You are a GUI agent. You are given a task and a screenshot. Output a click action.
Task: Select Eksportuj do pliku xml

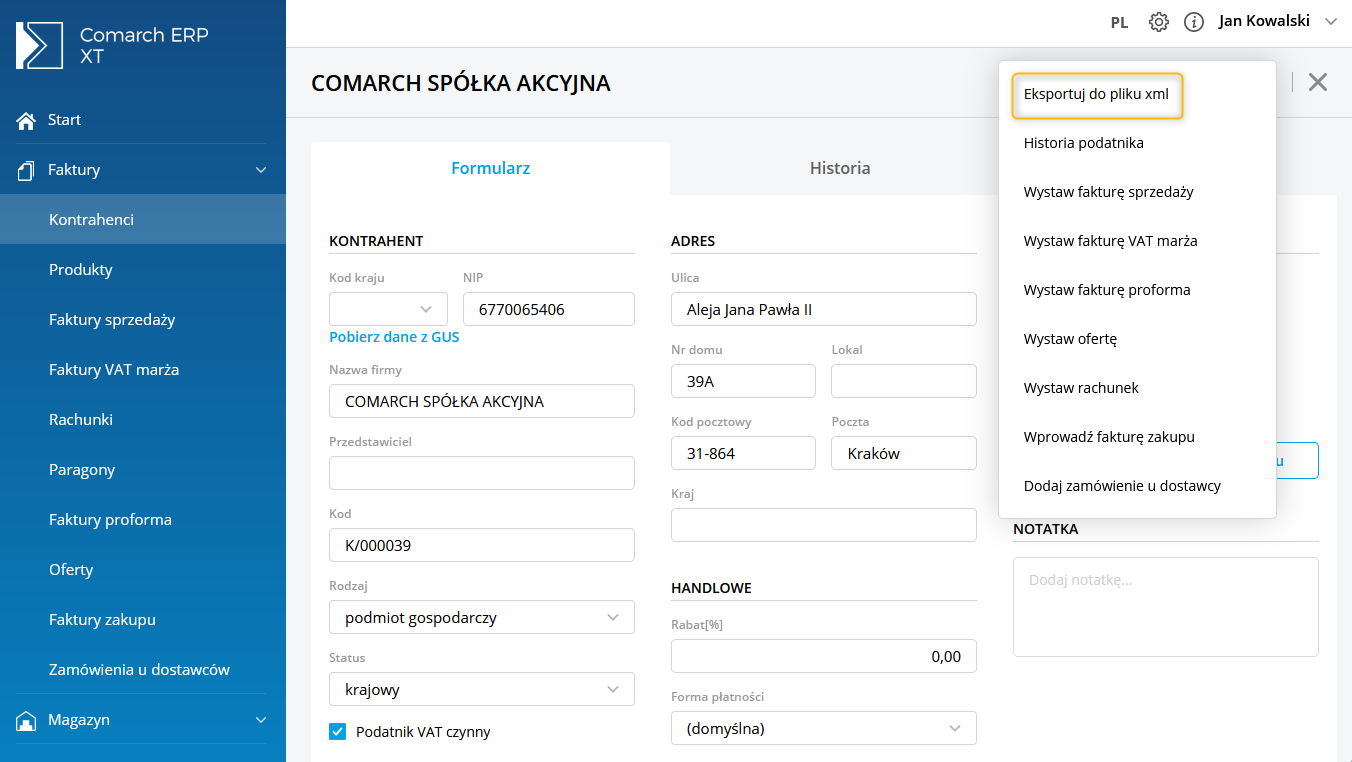click(1097, 95)
